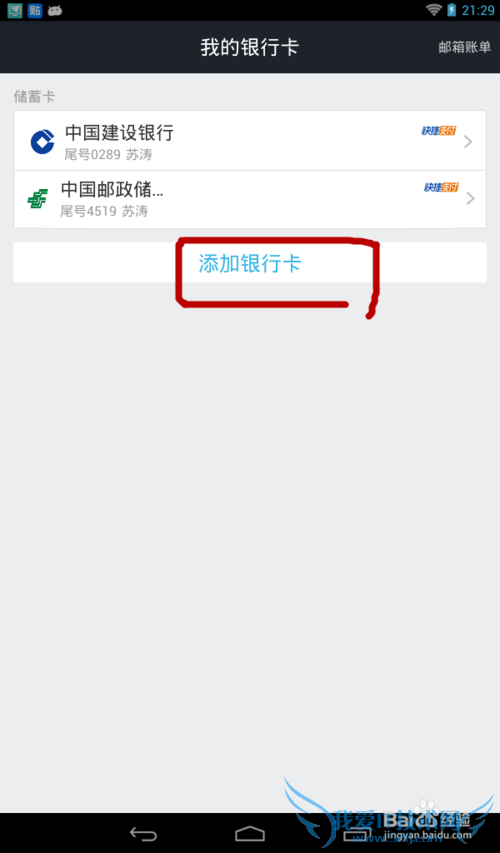
Task: Tap the China Construction Bank logo icon
Action: [x=42, y=142]
